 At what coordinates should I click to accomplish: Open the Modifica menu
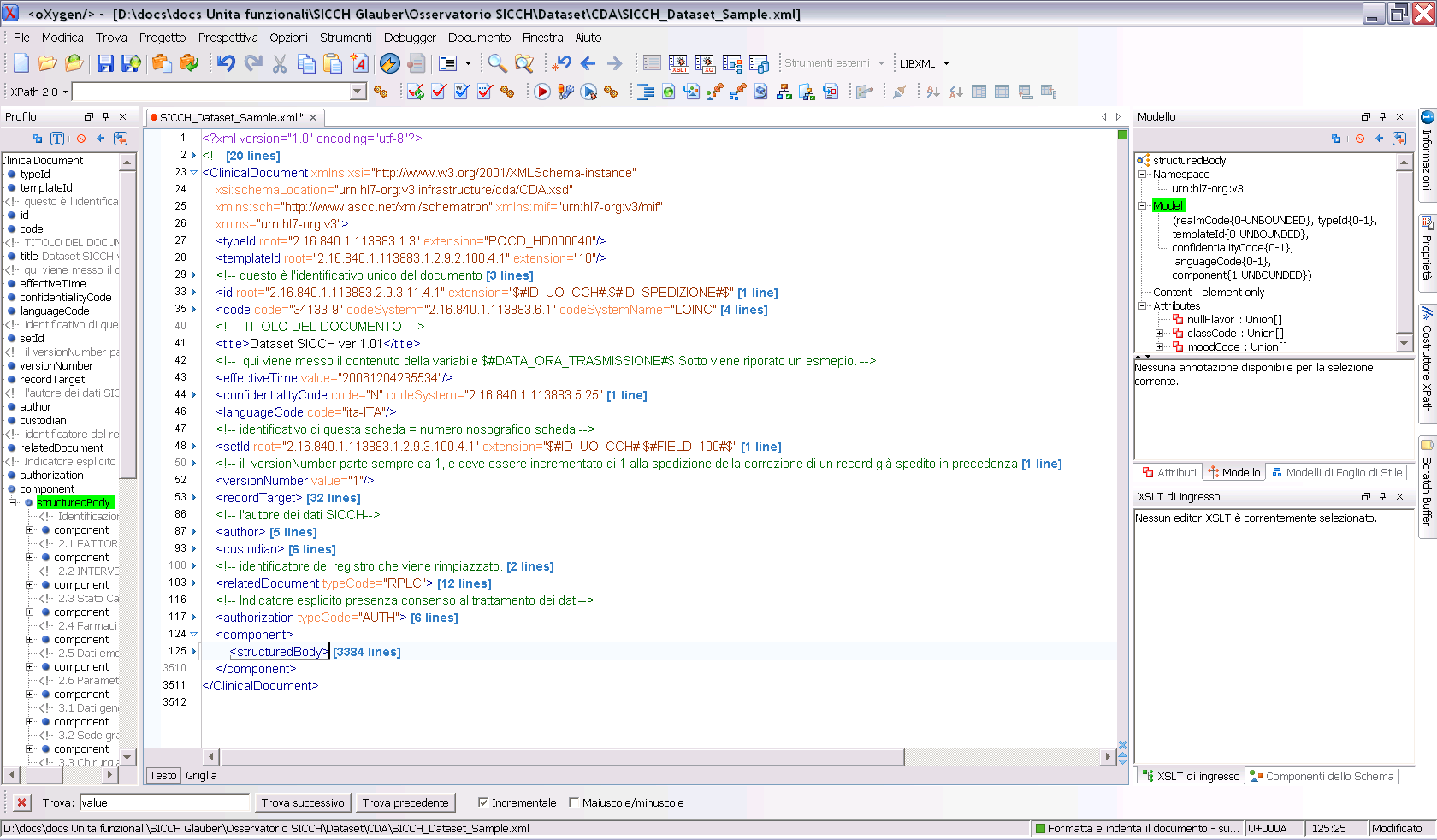62,38
